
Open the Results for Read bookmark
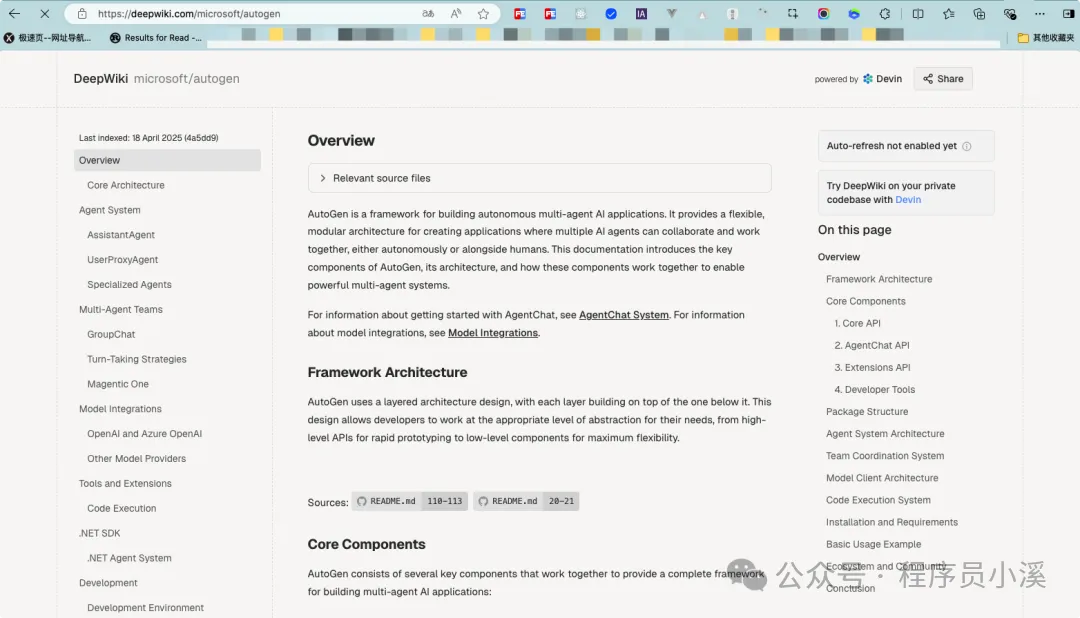(156, 38)
